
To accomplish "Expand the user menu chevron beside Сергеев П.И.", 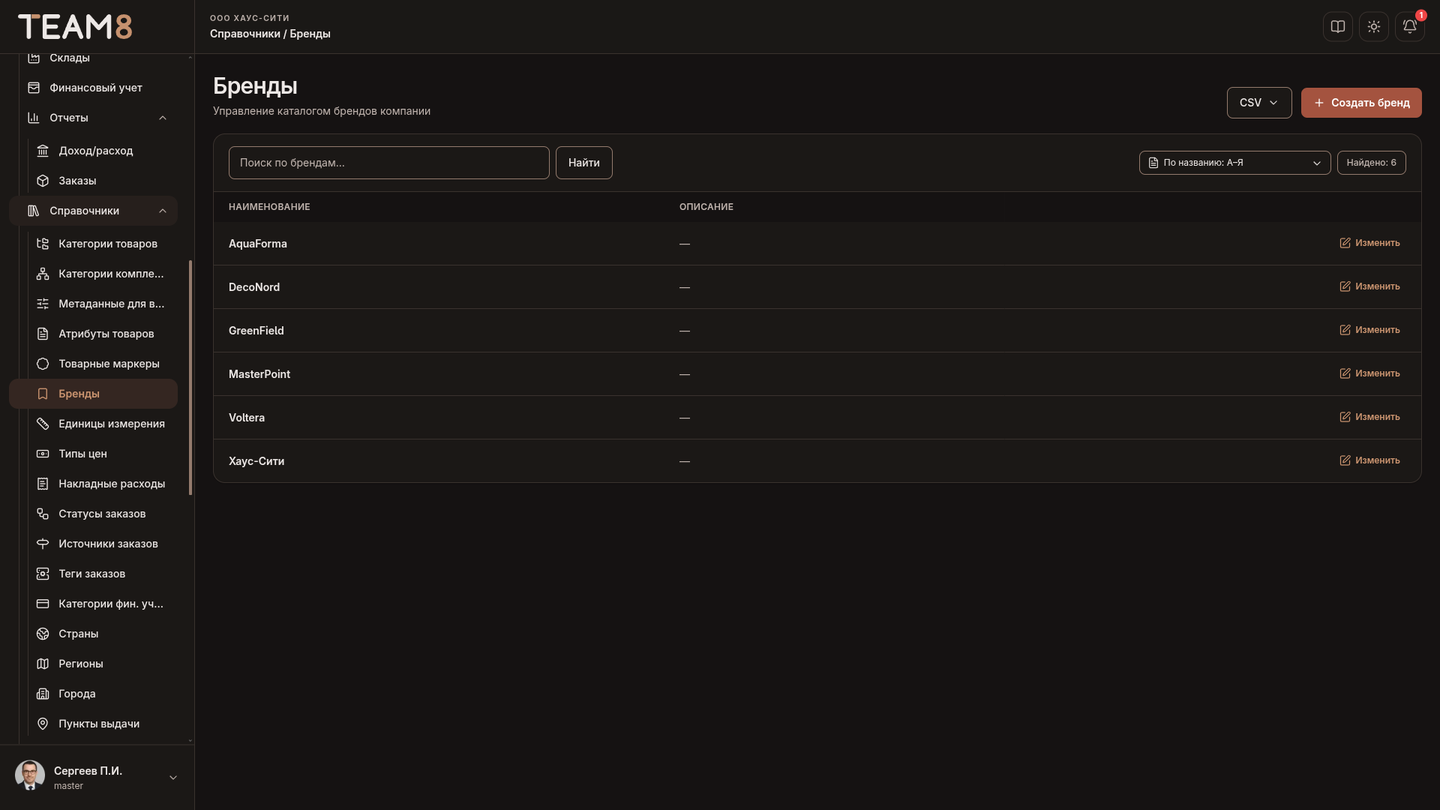I will 173,778.
